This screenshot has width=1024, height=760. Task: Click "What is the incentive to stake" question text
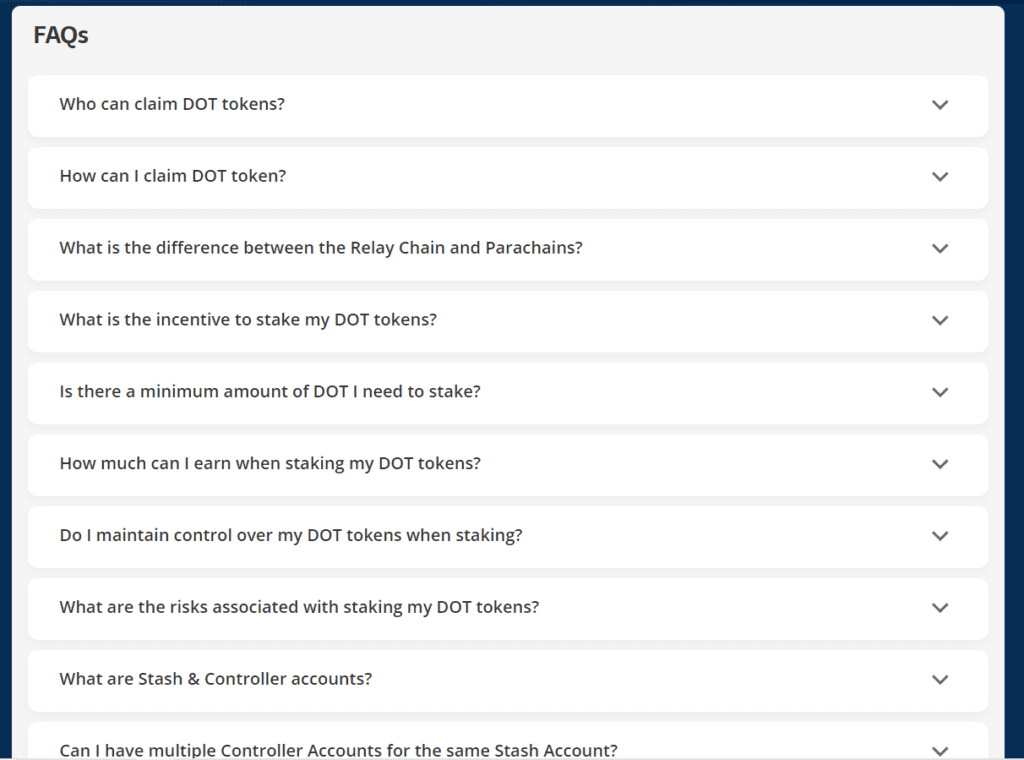pyautogui.click(x=248, y=320)
